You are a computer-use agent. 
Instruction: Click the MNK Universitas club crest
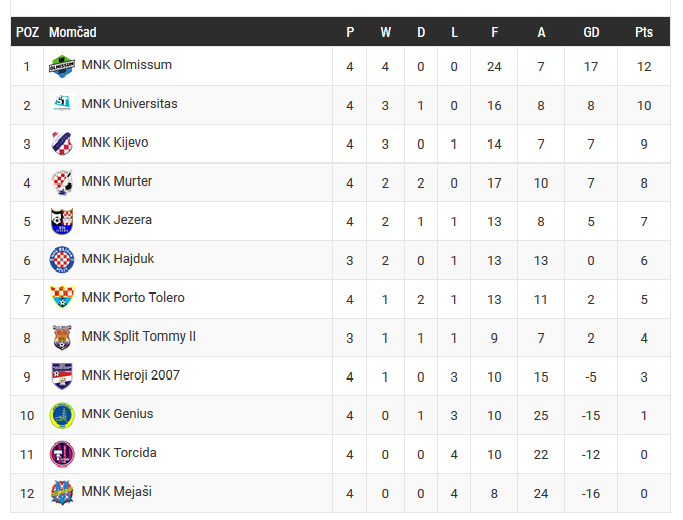coord(62,104)
